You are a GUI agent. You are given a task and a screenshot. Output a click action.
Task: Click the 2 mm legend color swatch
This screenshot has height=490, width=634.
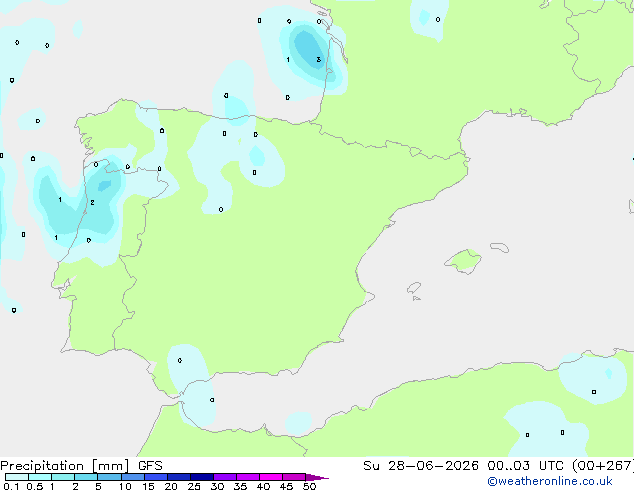(x=86, y=477)
